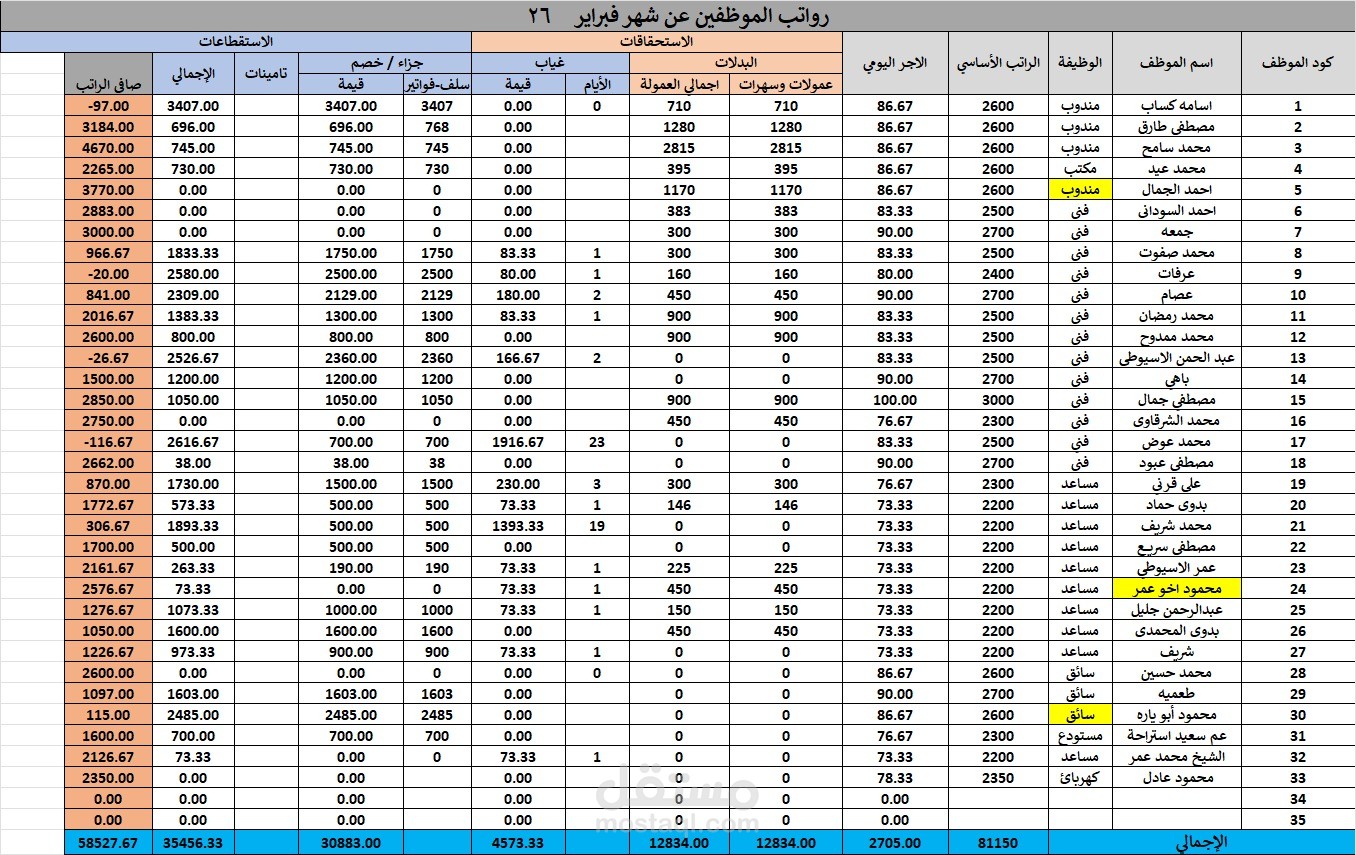Select the اجمالي العمولة header cell

pos(679,84)
